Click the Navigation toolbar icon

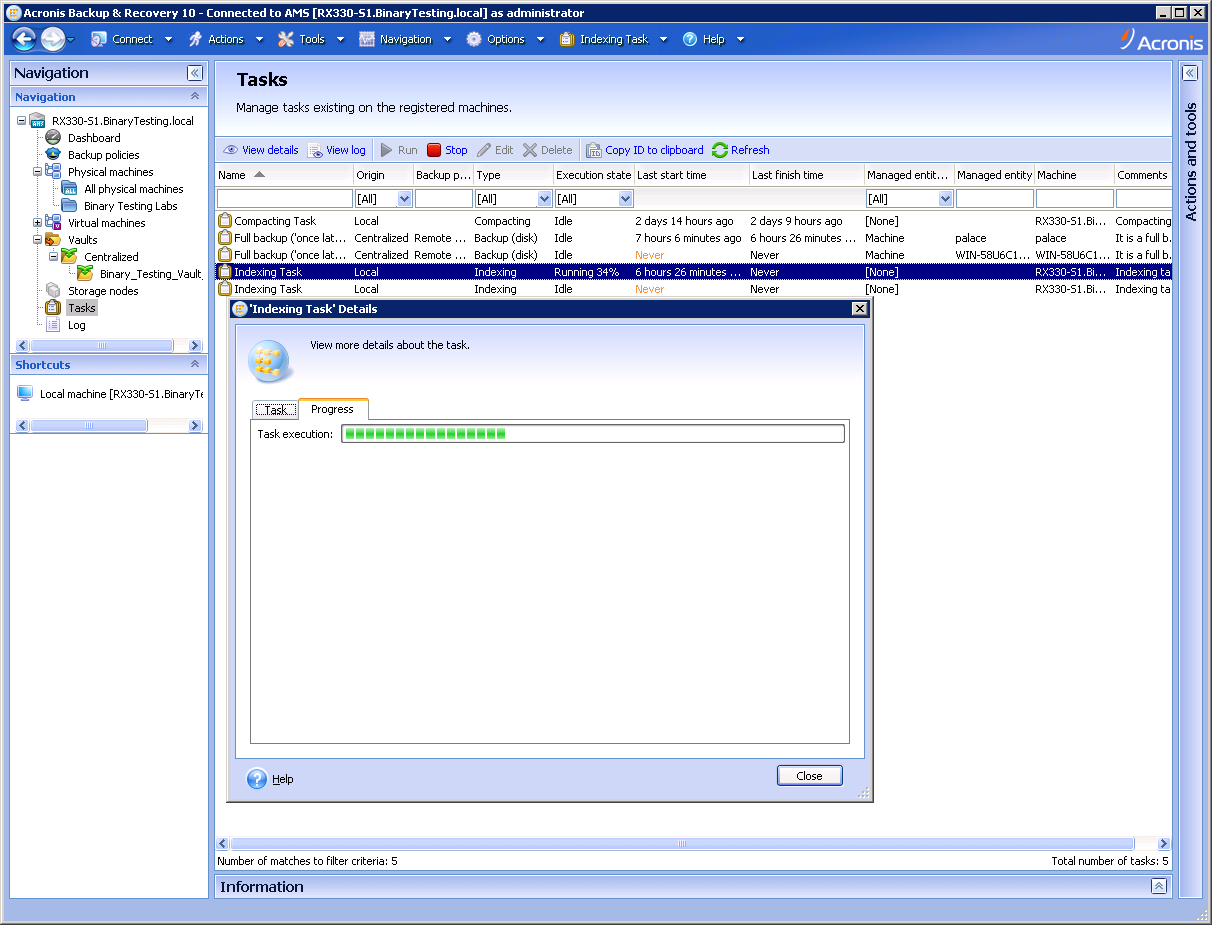tap(367, 39)
